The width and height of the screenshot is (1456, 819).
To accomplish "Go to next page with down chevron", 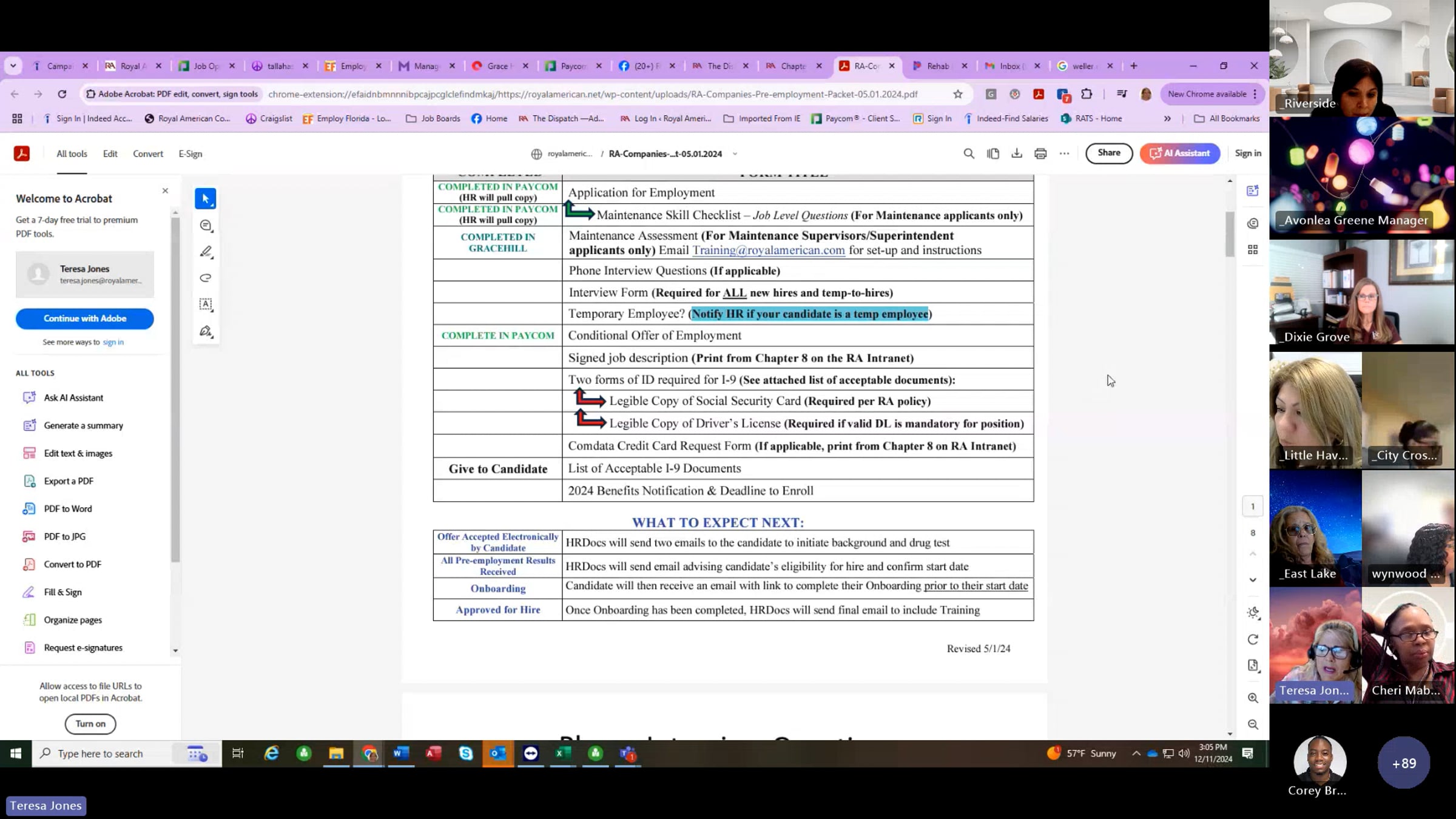I will [1253, 580].
